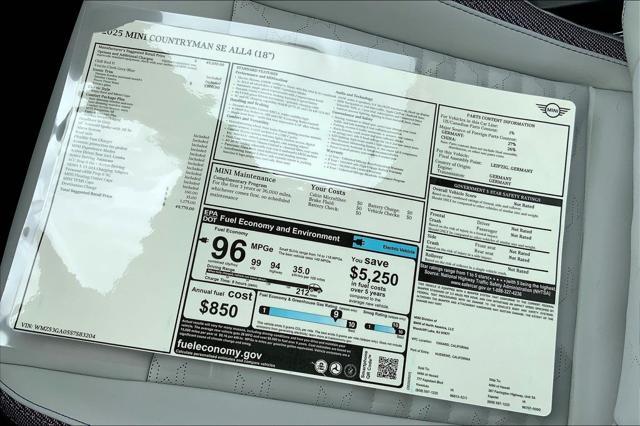Click the 'Annual fuel cost' label

click(x=223, y=293)
